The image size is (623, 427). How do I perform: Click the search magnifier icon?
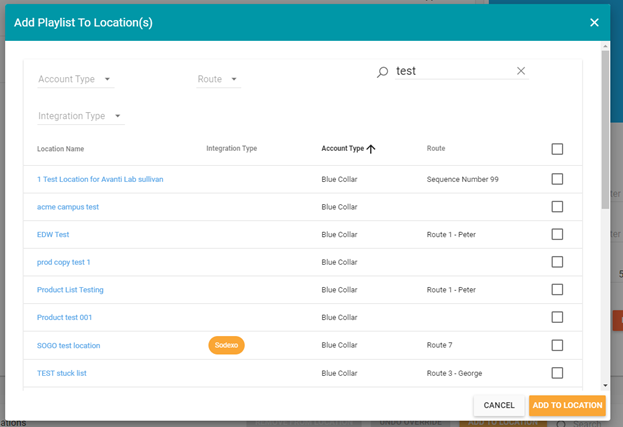(x=382, y=72)
